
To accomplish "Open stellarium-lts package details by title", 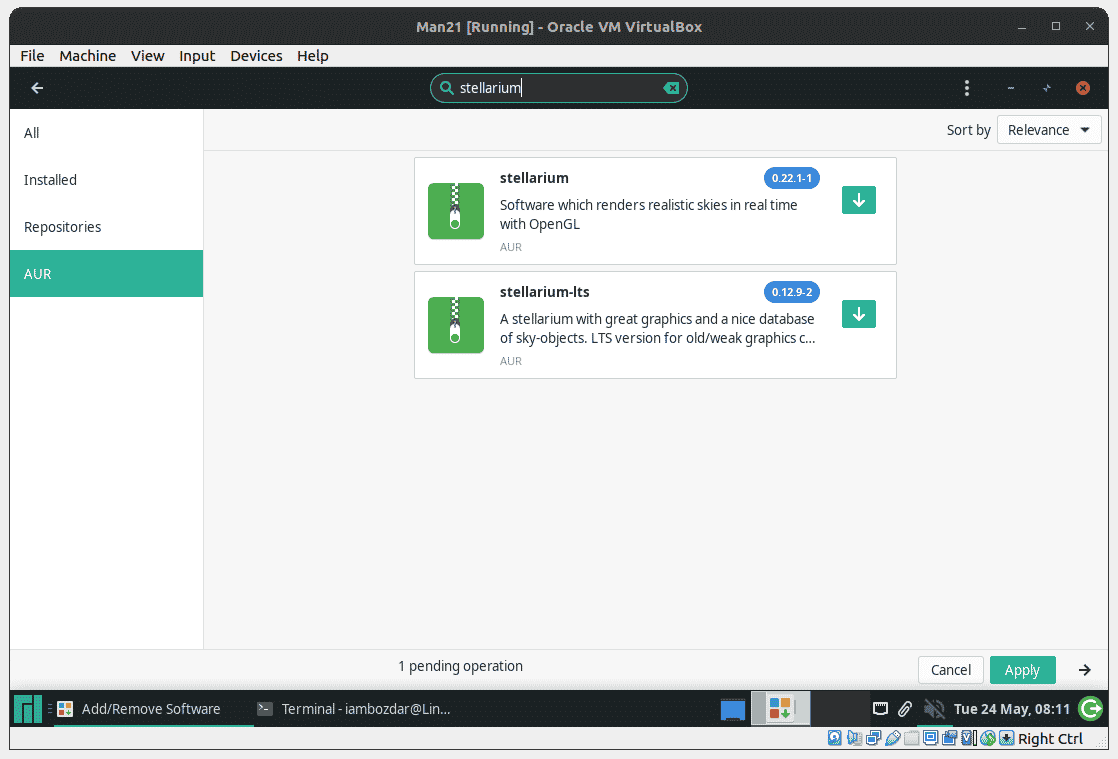I will [x=544, y=292].
